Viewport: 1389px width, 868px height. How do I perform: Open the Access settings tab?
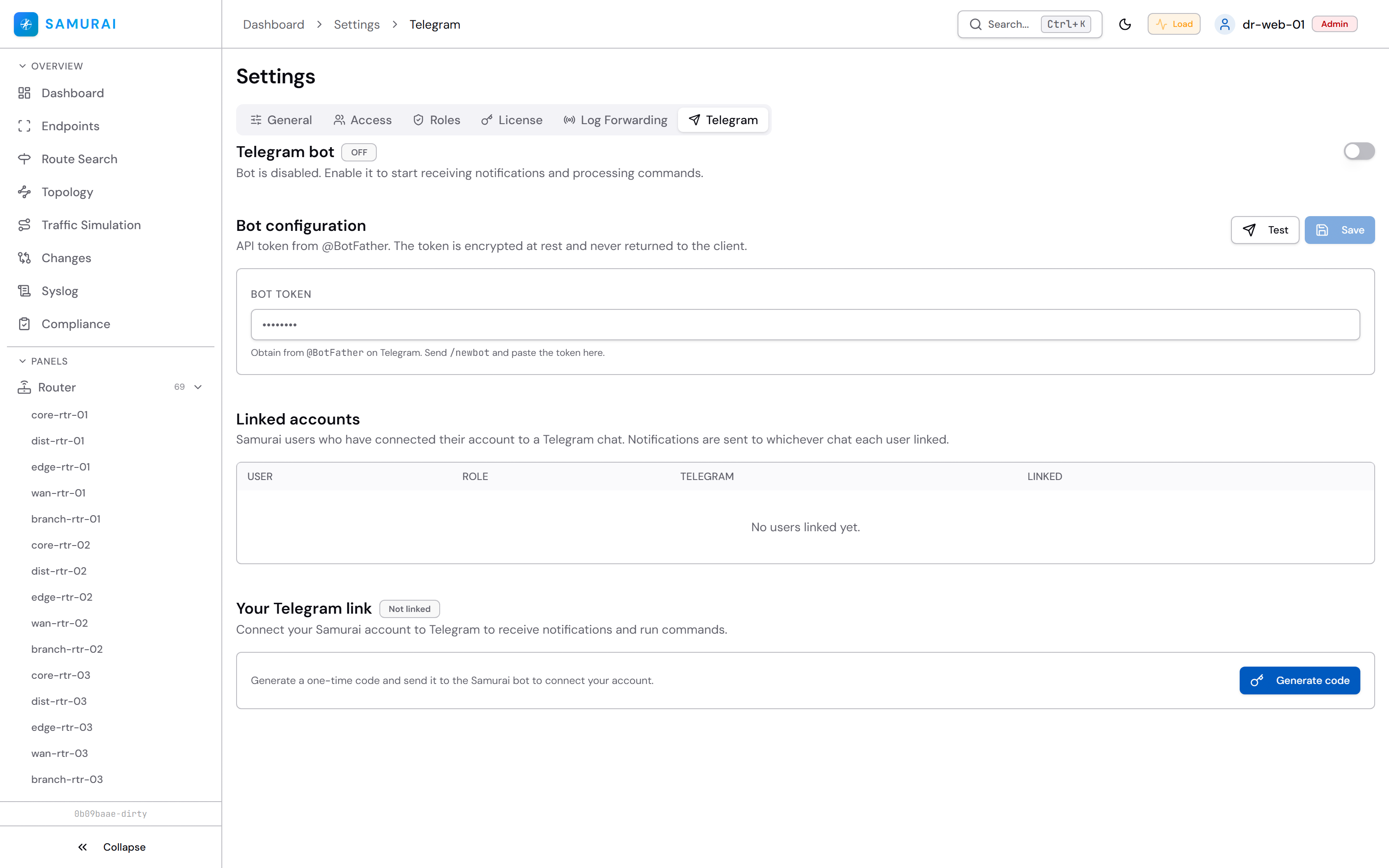click(x=363, y=120)
